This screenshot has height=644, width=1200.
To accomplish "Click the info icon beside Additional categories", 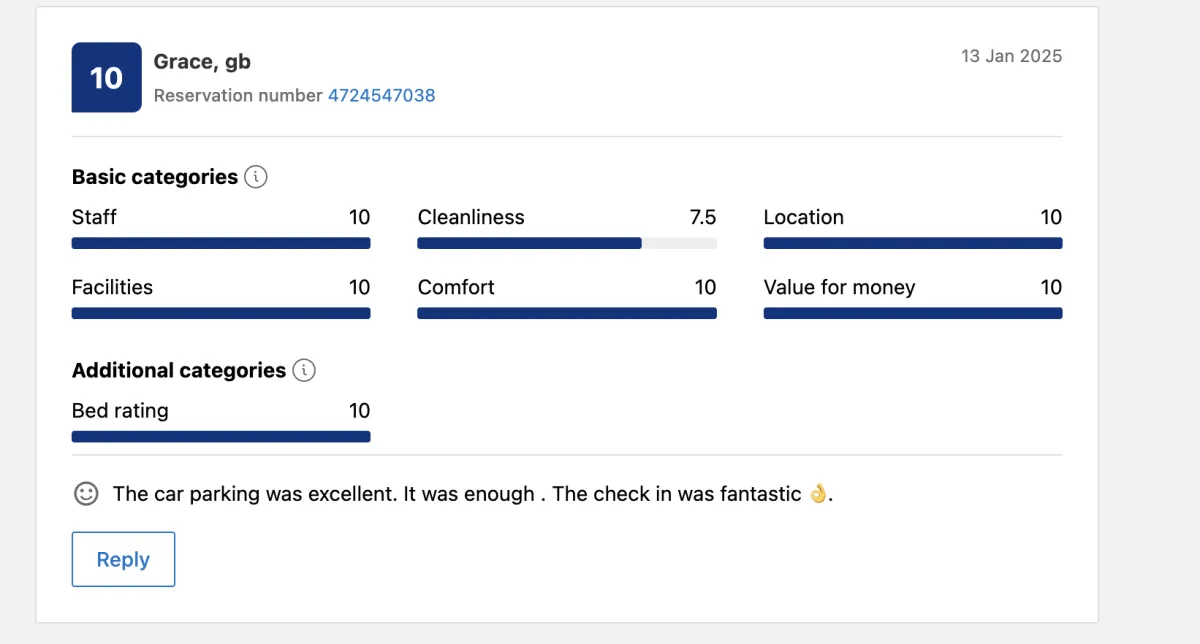I will pos(304,370).
